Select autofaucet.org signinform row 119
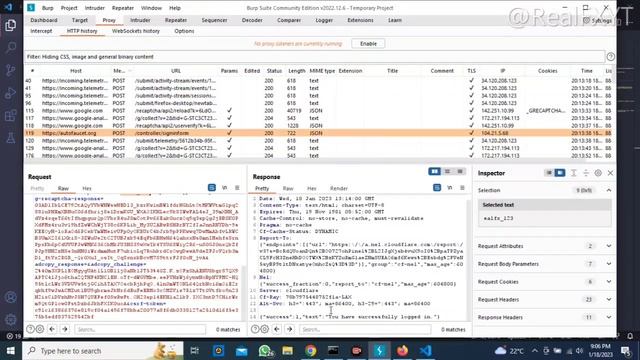This screenshot has width=640, height=360. tap(318, 133)
